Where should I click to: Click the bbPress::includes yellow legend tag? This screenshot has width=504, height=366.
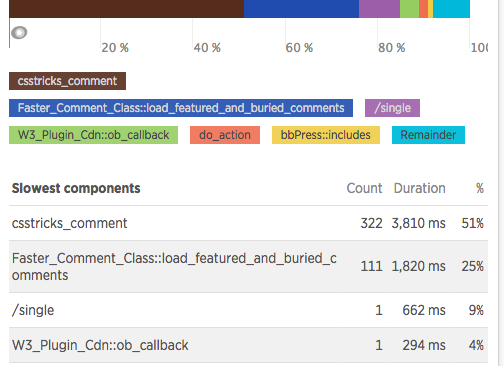326,135
